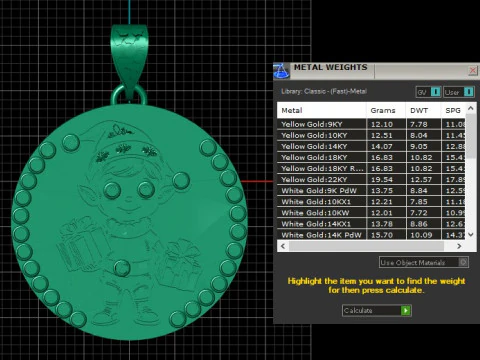Click the 12.57 DWT value
This screenshot has width=480, height=360.
(x=421, y=179)
